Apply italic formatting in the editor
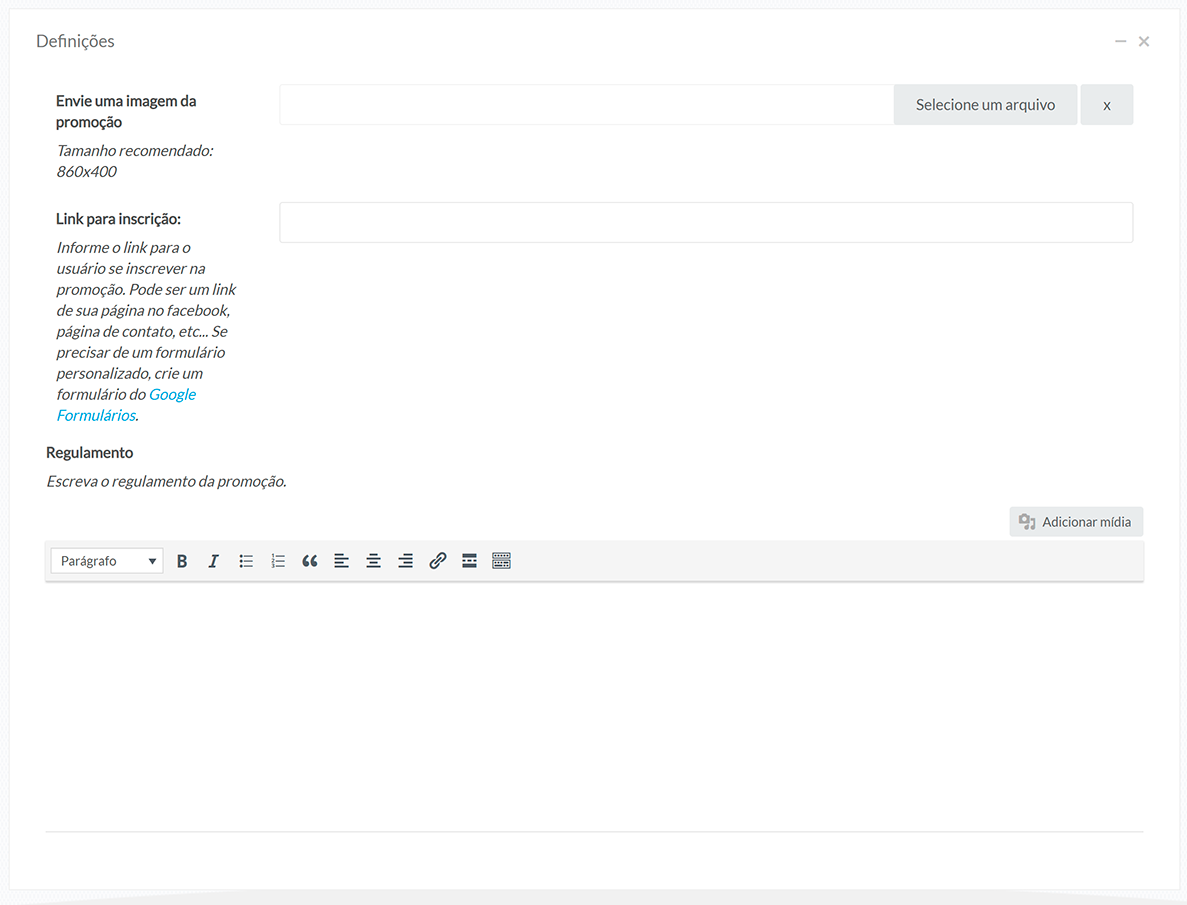Image resolution: width=1187 pixels, height=905 pixels. 213,561
